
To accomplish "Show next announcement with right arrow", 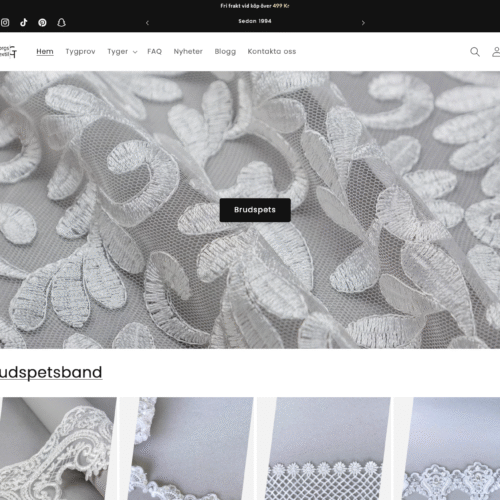I will pos(363,23).
